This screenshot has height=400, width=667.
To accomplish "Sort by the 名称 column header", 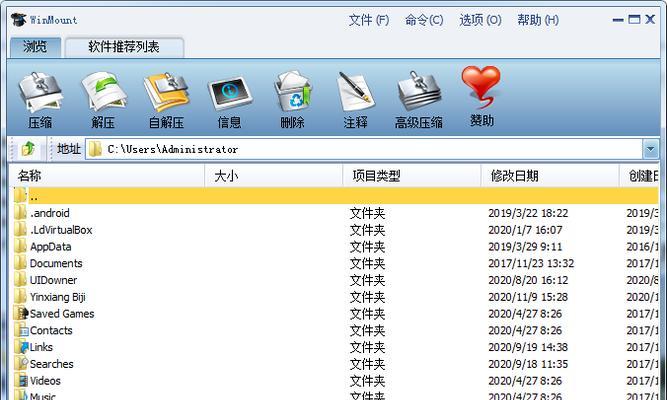I will tap(107, 176).
